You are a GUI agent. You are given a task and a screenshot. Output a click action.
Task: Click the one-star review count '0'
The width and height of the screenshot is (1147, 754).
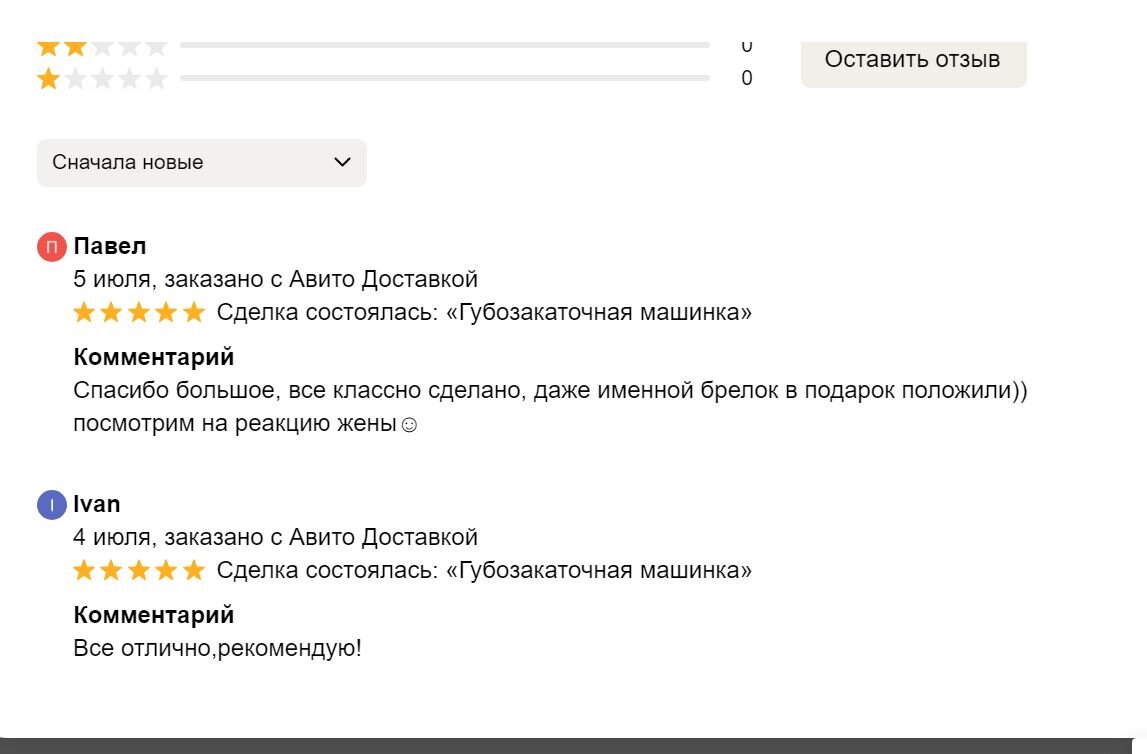click(x=746, y=78)
